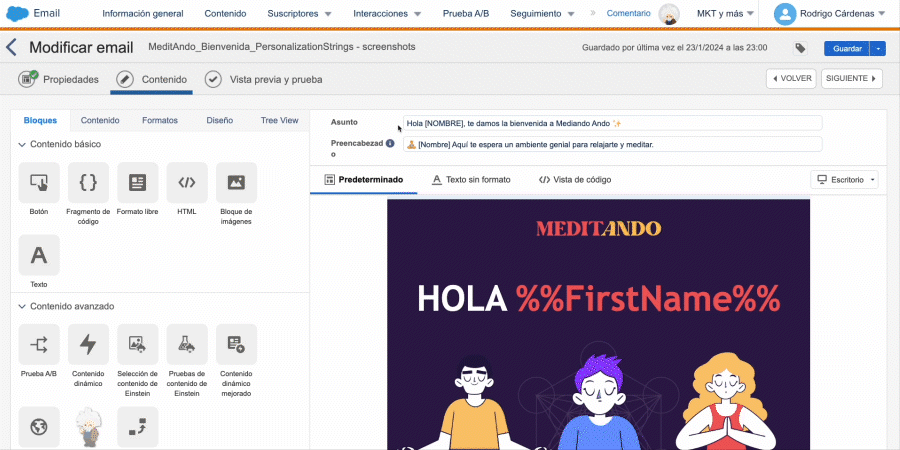Image resolution: width=900 pixels, height=450 pixels.
Task: Select the Botón content block icon
Action: coord(39,182)
